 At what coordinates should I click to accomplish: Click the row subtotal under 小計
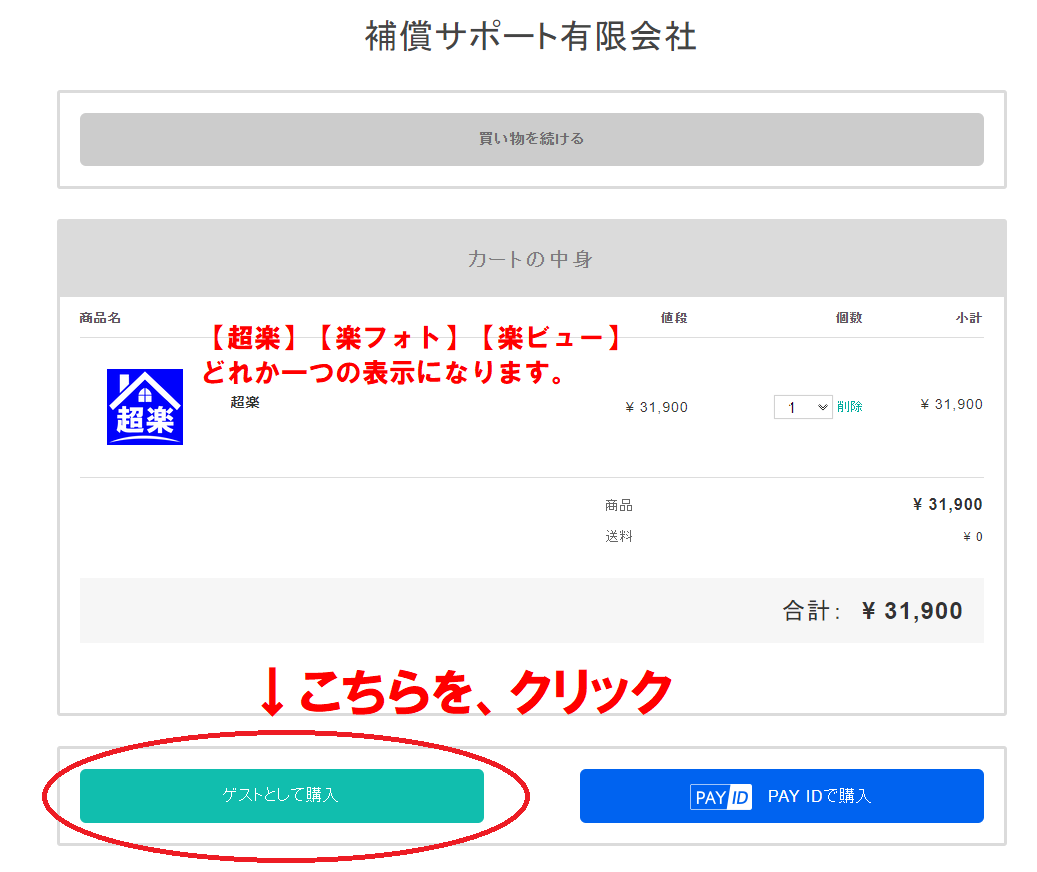click(x=951, y=404)
